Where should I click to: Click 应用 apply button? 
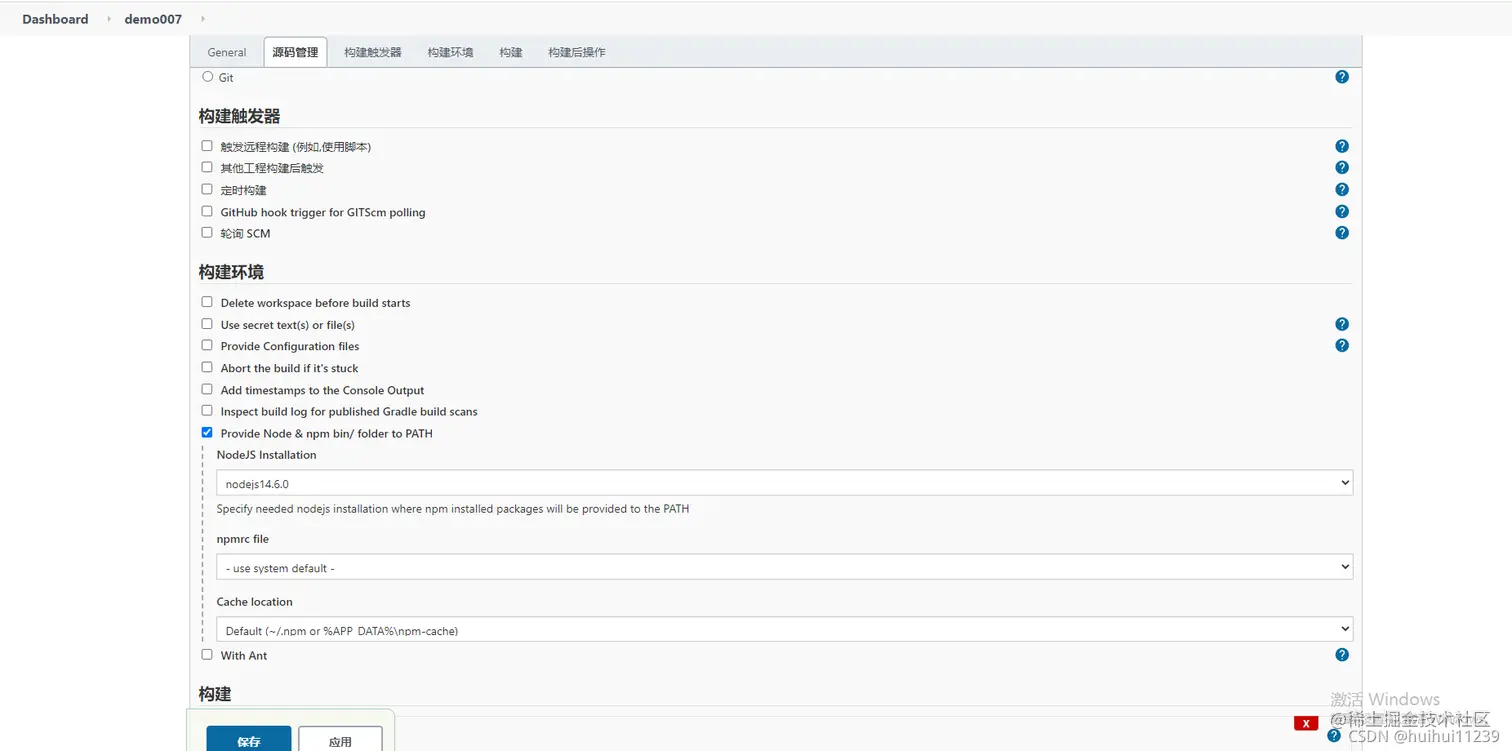pos(340,740)
